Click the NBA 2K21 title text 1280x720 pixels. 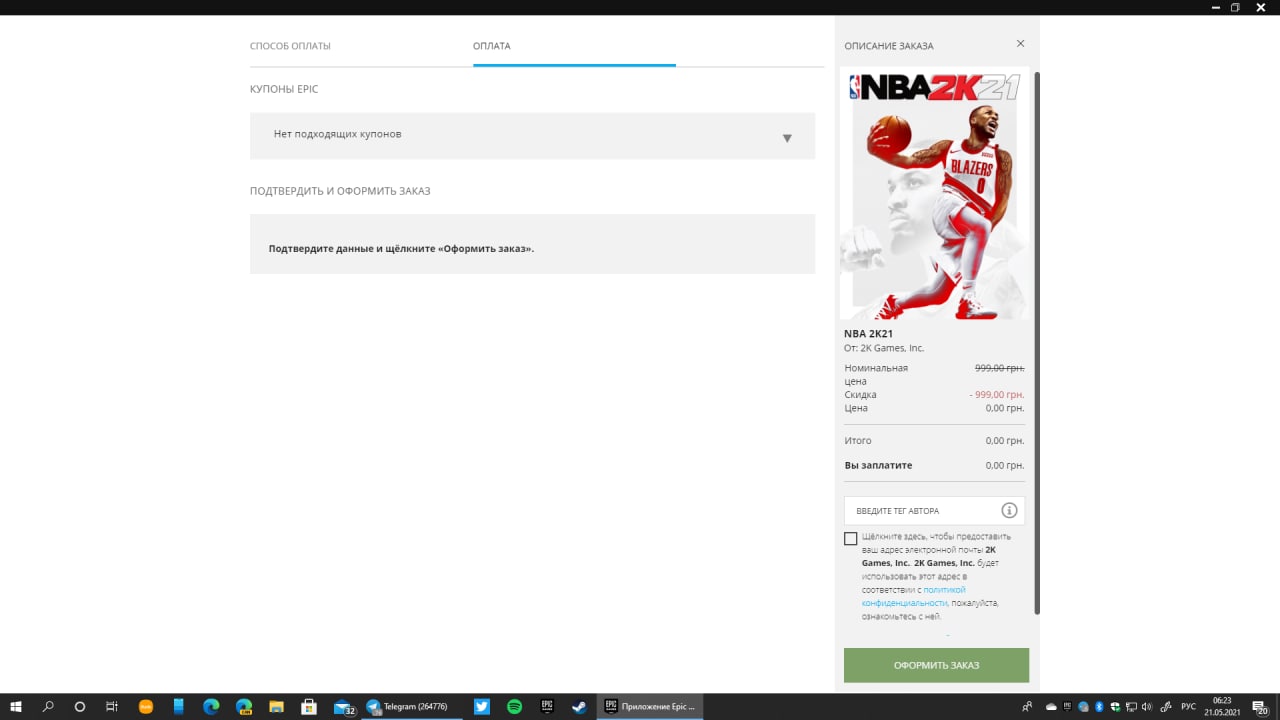[869, 334]
